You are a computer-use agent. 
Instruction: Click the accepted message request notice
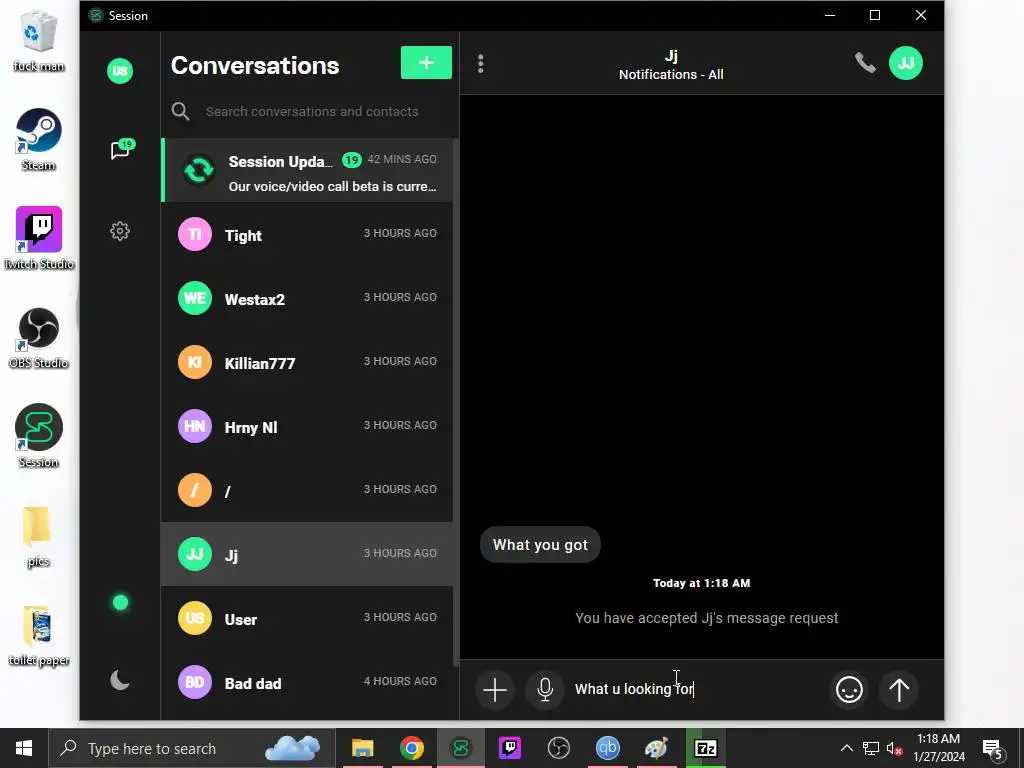pos(707,618)
